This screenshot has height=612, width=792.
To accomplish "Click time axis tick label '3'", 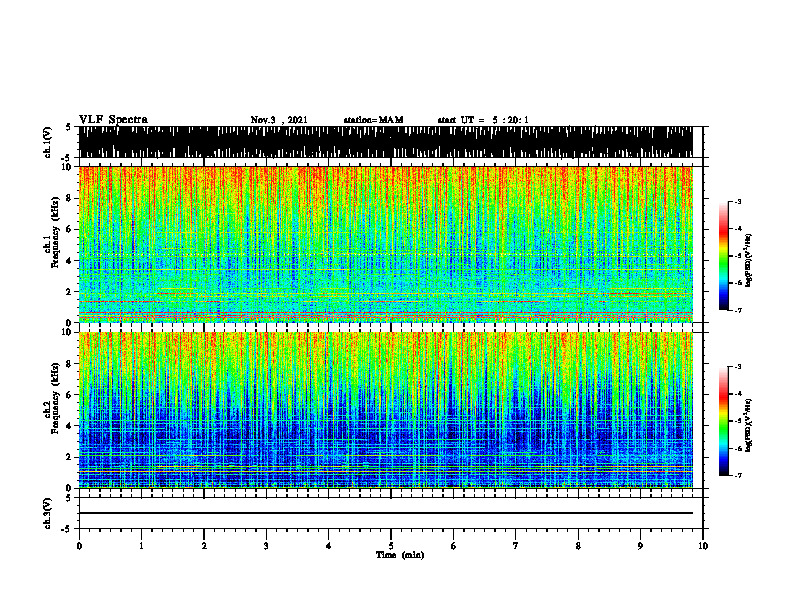I will tap(266, 545).
